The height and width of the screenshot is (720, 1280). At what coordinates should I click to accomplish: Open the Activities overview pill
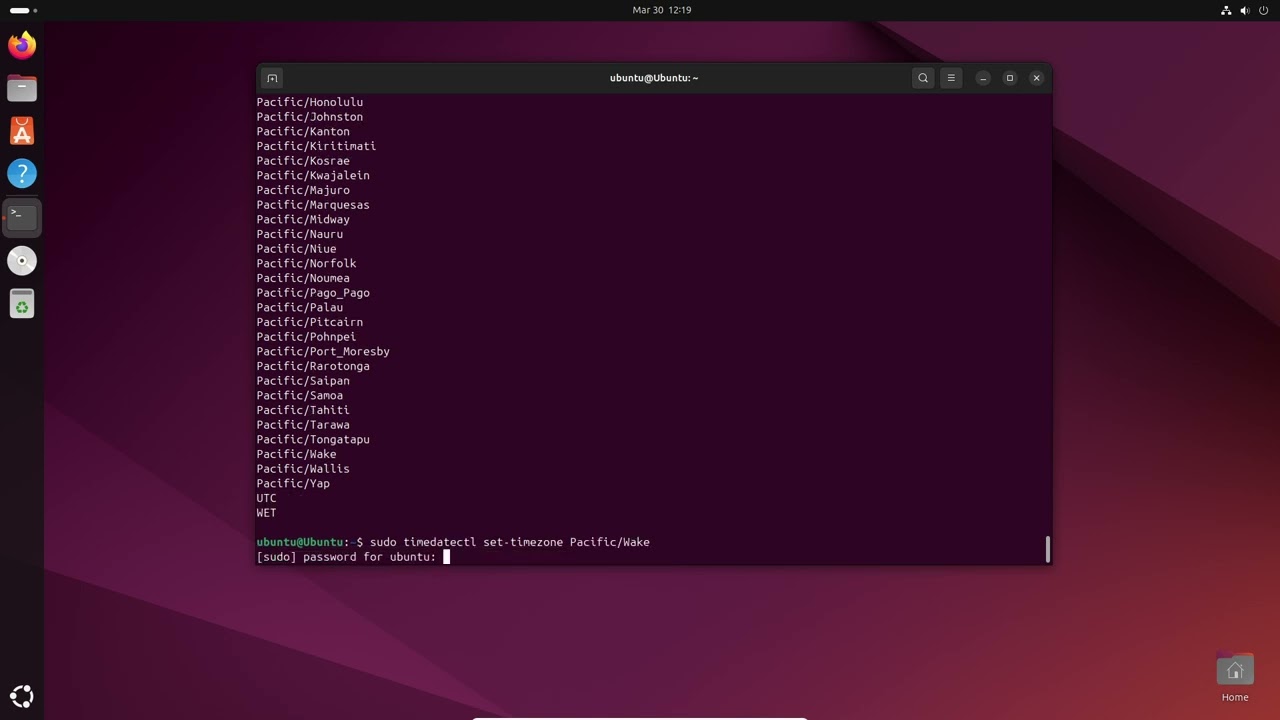(23, 10)
